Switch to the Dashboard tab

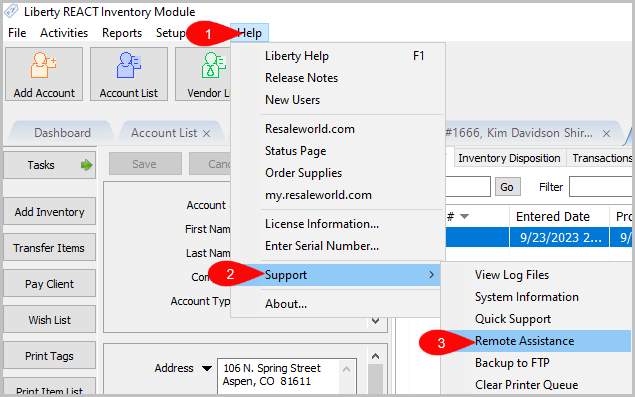pos(62,133)
